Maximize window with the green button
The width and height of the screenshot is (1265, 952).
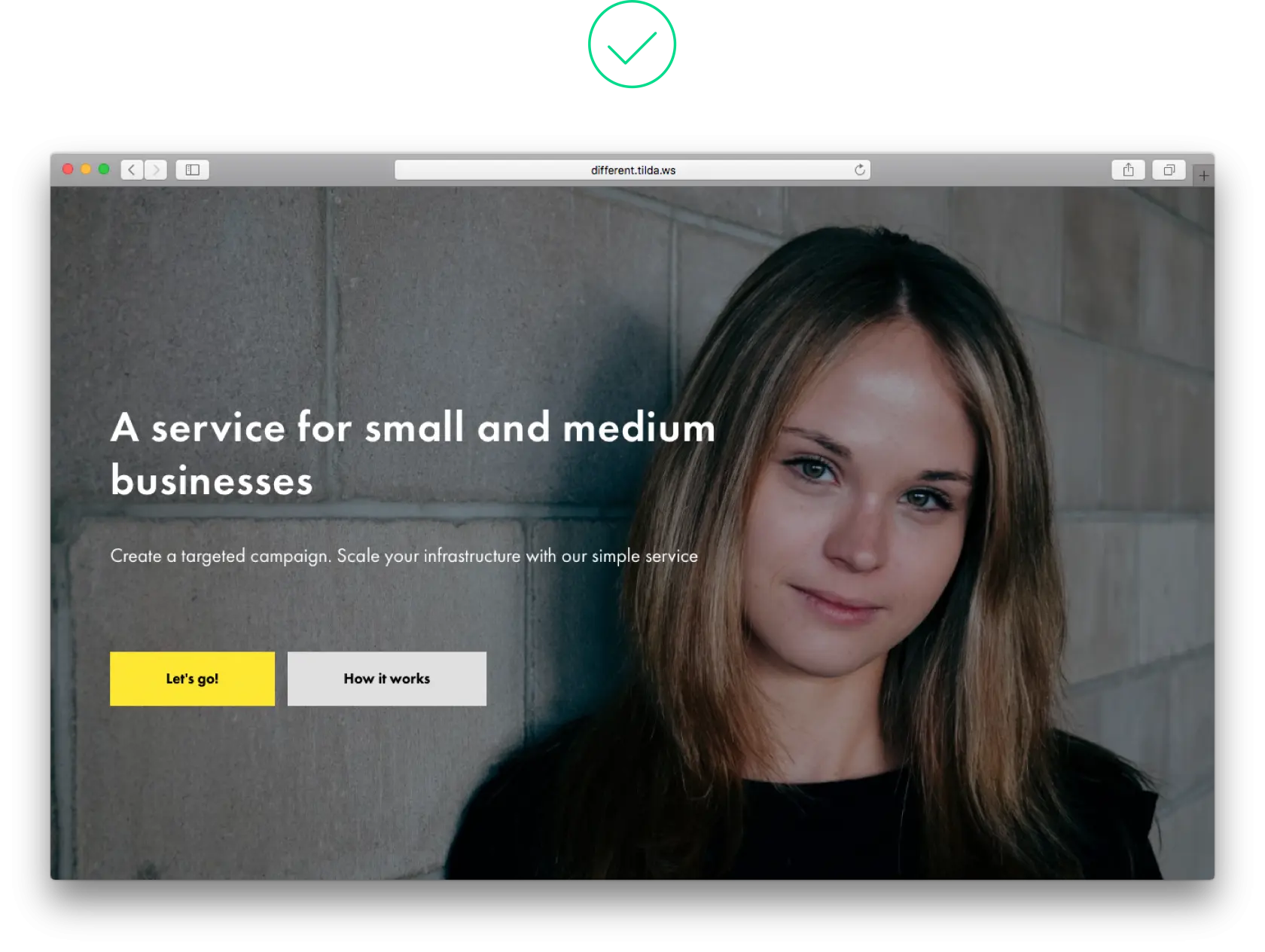(x=104, y=169)
